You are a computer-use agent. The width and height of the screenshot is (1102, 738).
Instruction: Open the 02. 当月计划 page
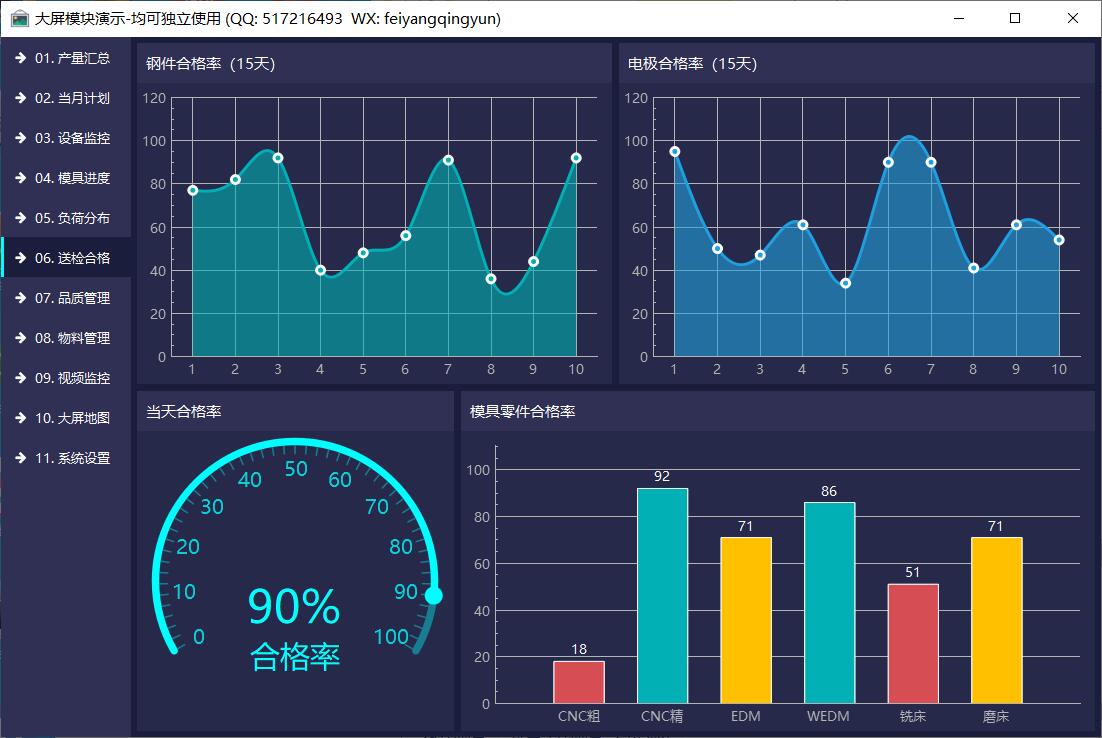tap(72, 98)
